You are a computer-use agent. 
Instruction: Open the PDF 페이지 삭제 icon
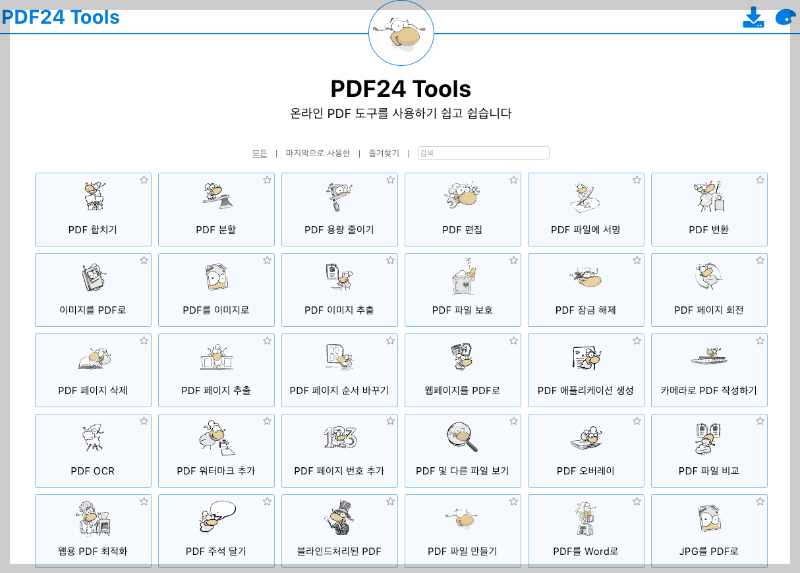click(x=95, y=358)
